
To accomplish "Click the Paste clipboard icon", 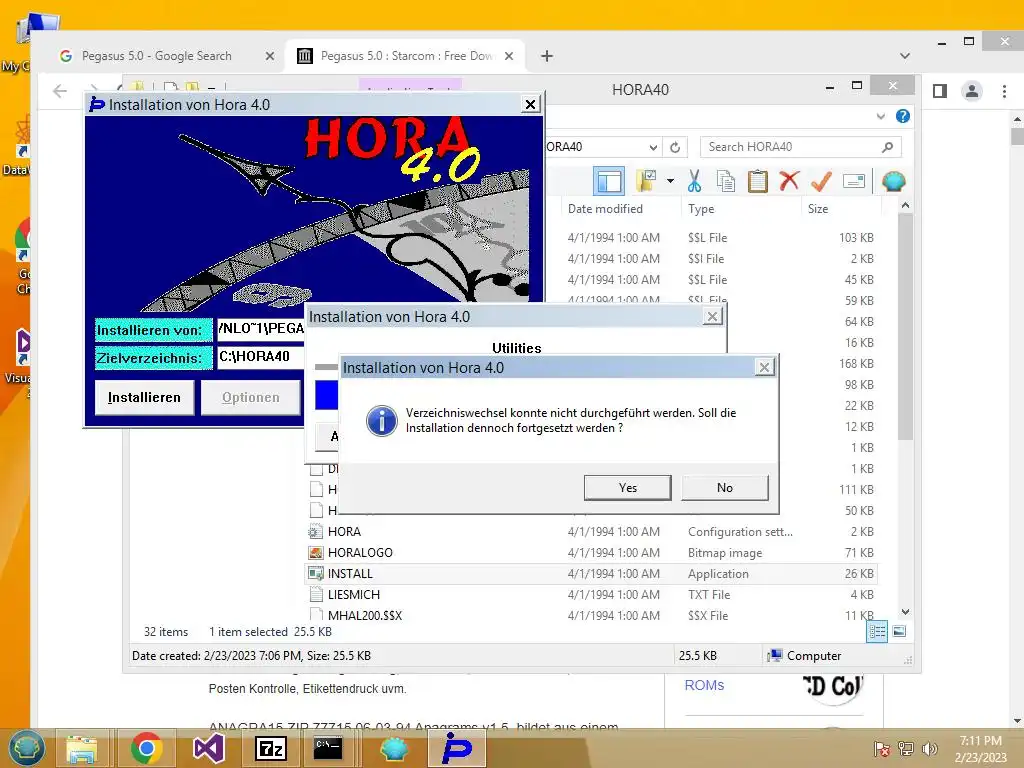I will coord(758,181).
